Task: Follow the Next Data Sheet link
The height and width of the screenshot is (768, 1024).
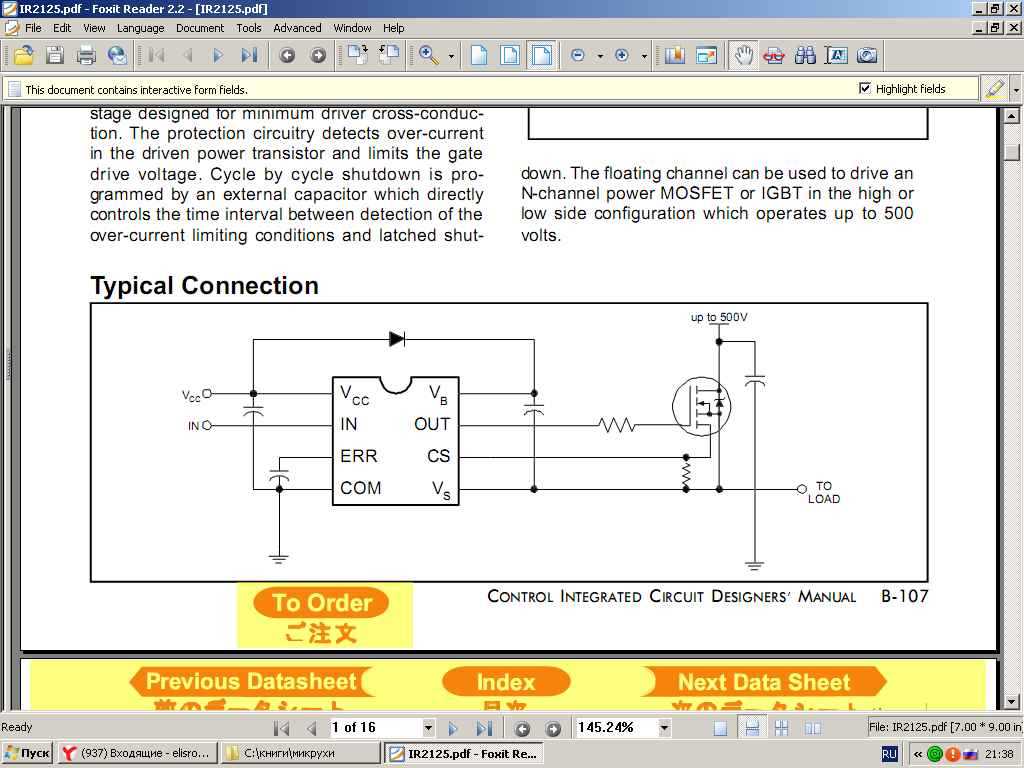Action: click(764, 681)
